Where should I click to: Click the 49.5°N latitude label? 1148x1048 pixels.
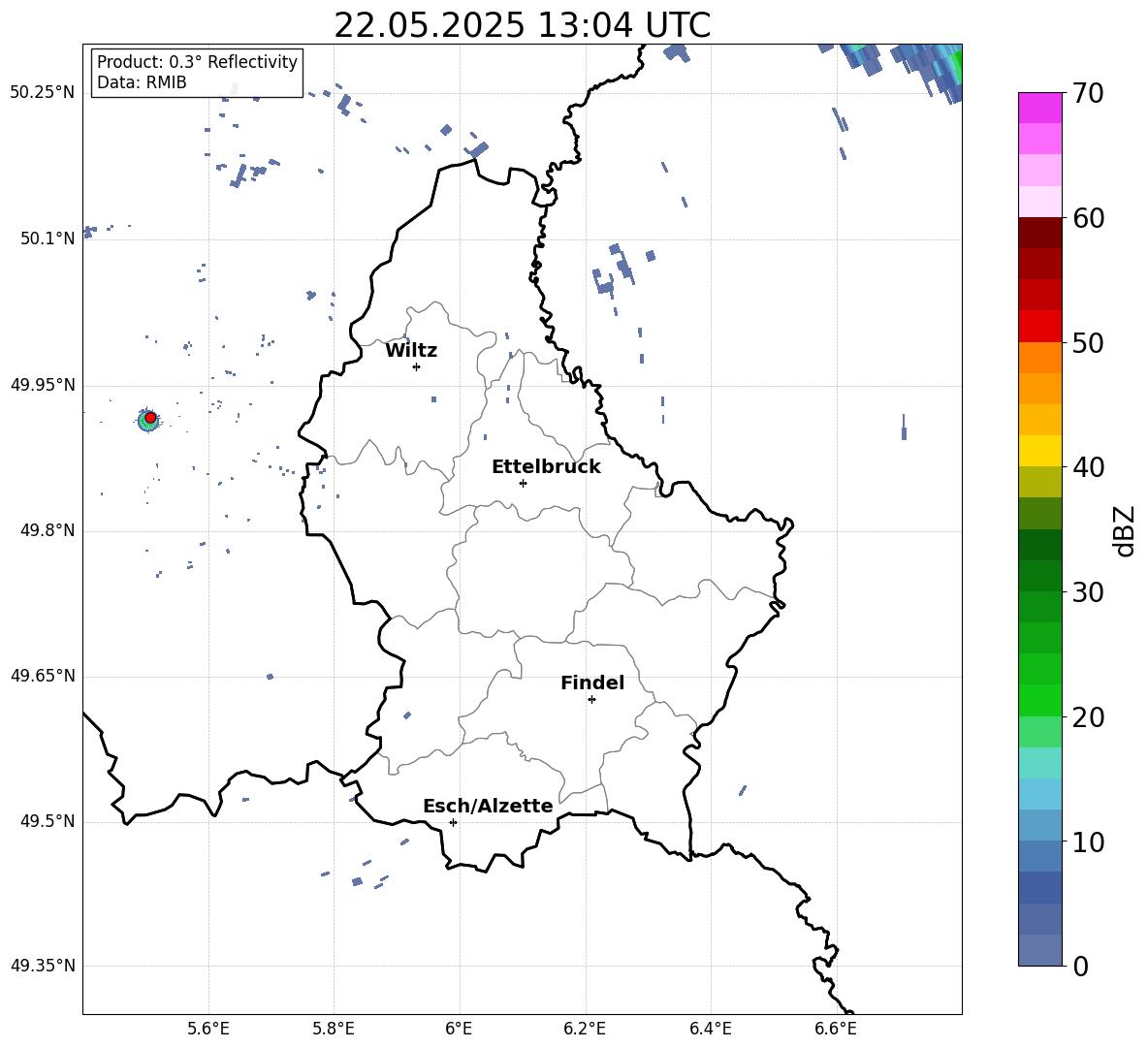pyautogui.click(x=48, y=821)
